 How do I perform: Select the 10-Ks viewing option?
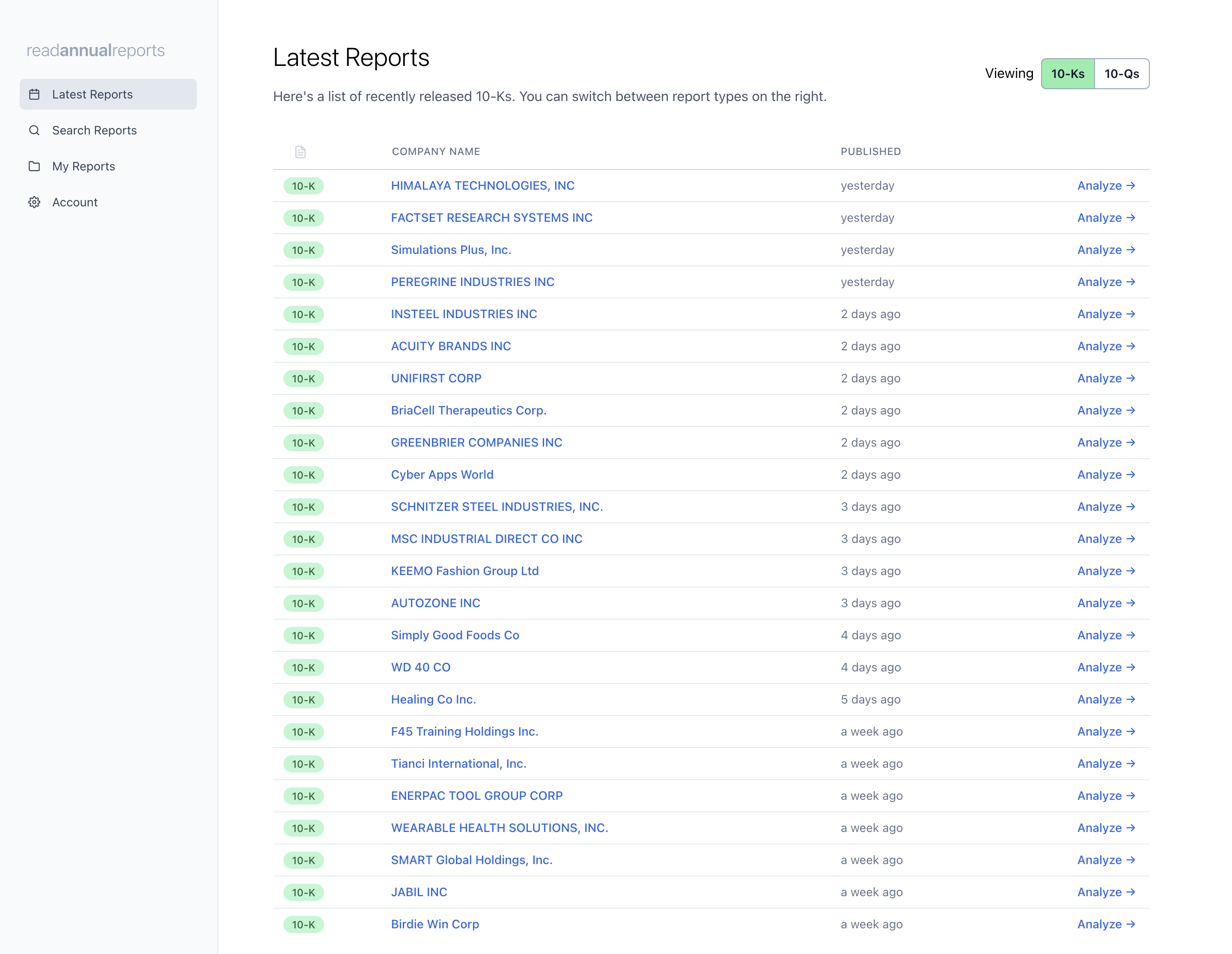click(1067, 74)
